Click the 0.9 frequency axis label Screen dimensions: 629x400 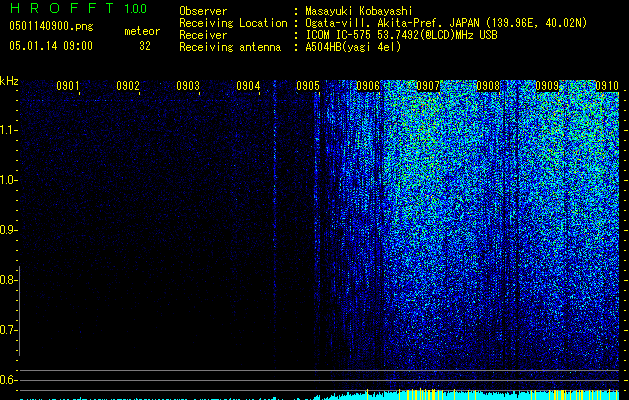point(8,230)
